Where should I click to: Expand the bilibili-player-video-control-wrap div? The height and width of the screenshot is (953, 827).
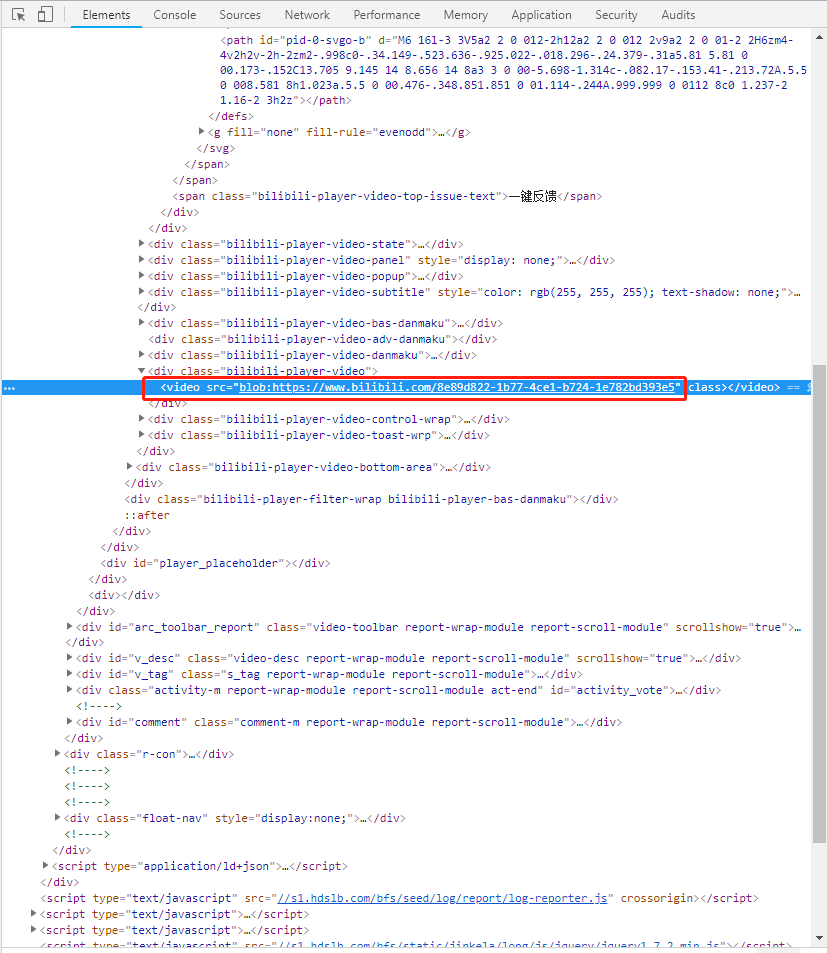(x=142, y=418)
